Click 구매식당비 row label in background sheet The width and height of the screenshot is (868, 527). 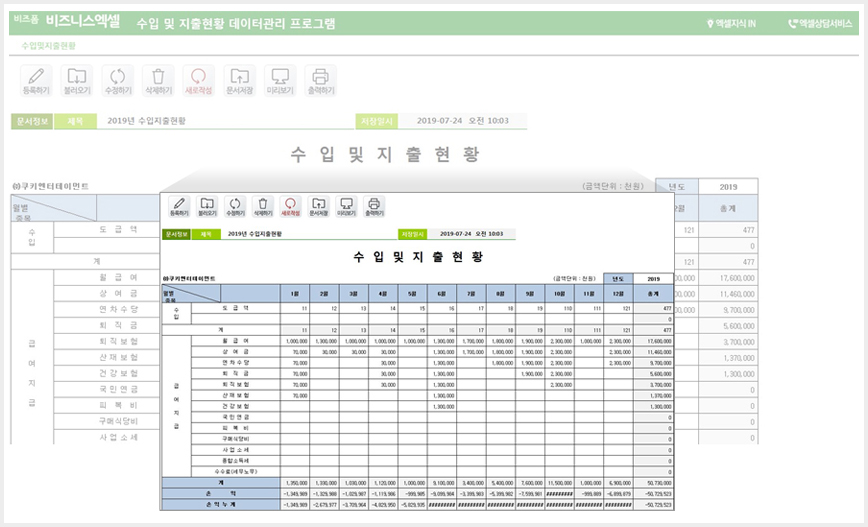(118, 421)
